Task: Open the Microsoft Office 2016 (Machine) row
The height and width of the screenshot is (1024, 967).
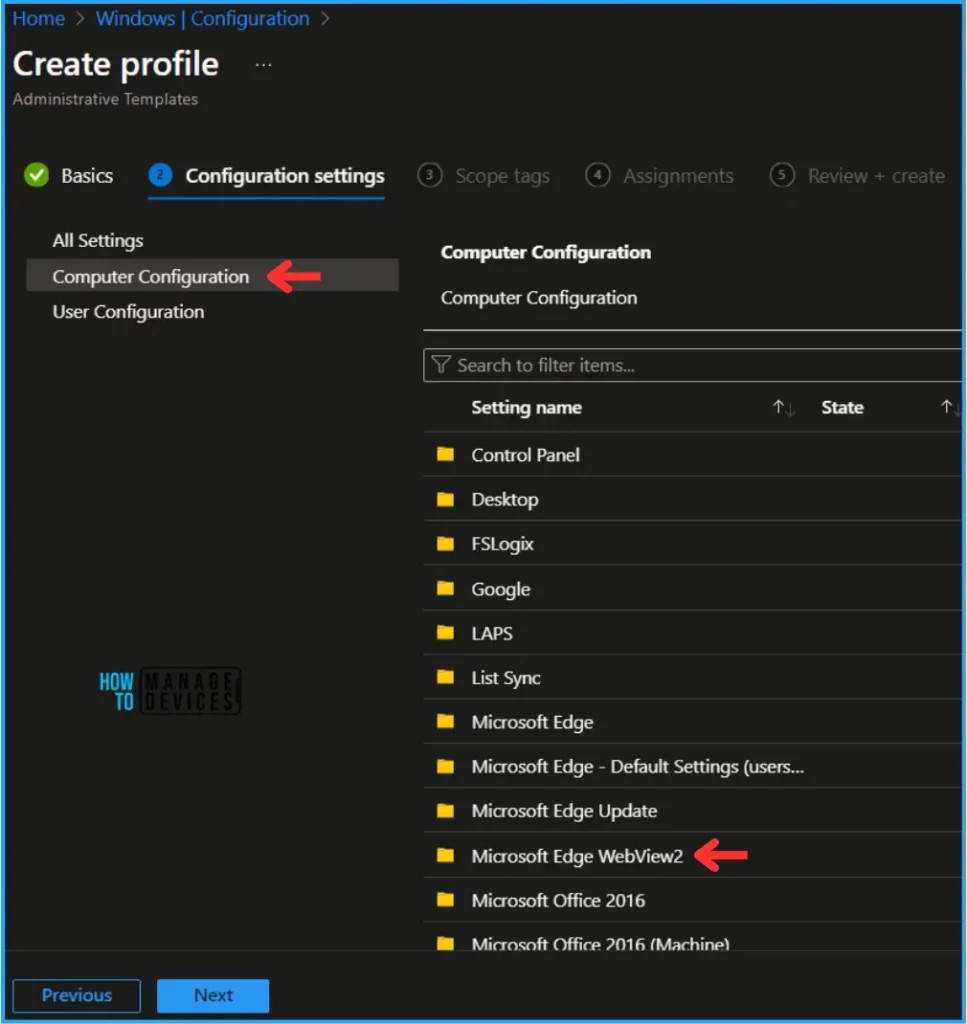Action: coord(692,937)
